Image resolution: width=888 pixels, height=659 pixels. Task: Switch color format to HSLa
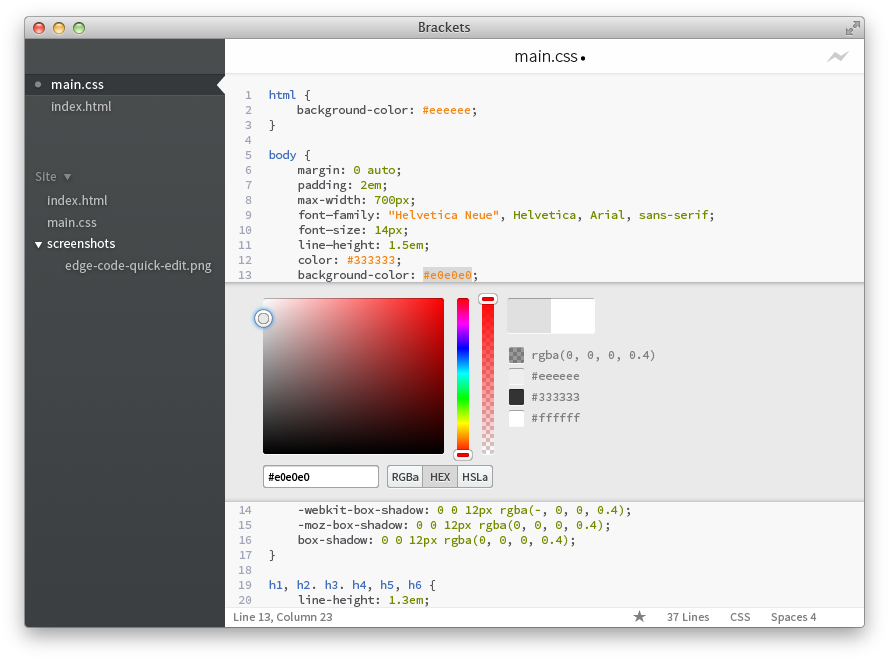[475, 477]
